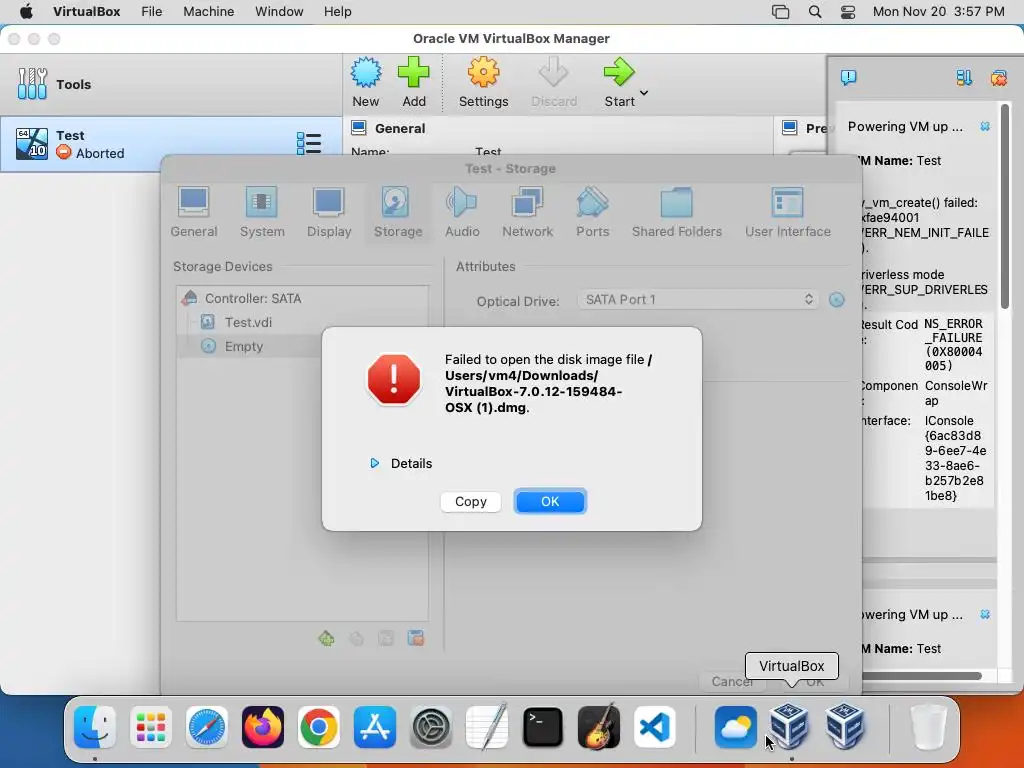The height and width of the screenshot is (768, 1024).
Task: Open the App Store from the Dock
Action: tap(375, 727)
